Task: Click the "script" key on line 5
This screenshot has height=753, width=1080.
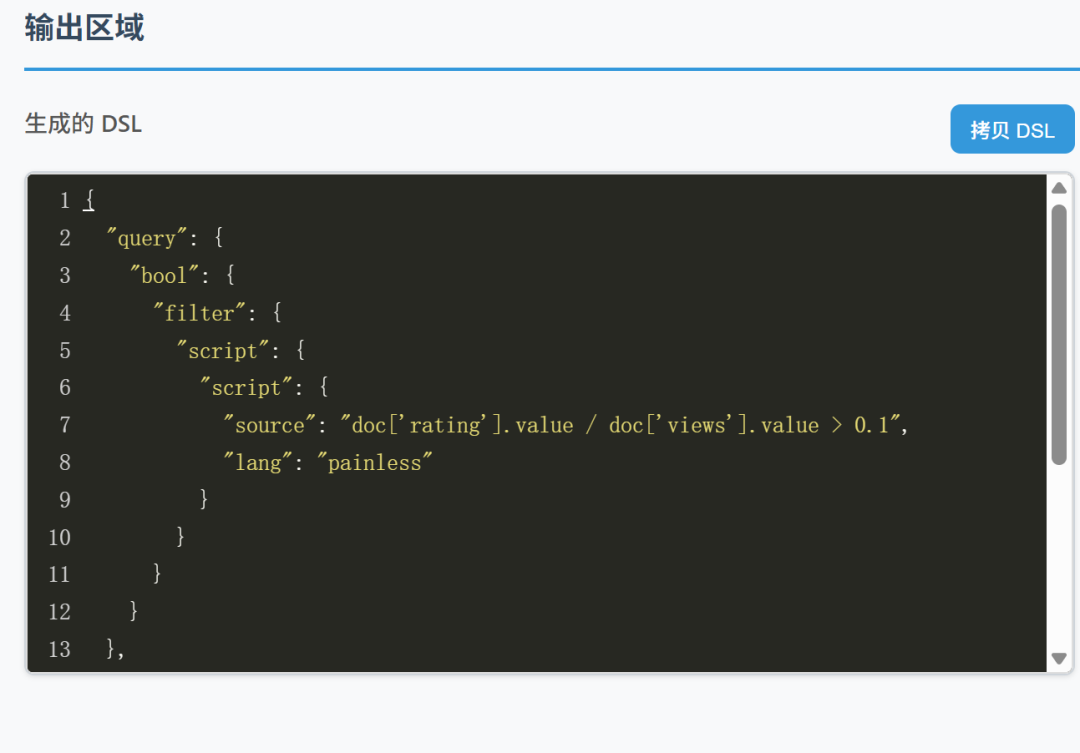Action: 222,350
